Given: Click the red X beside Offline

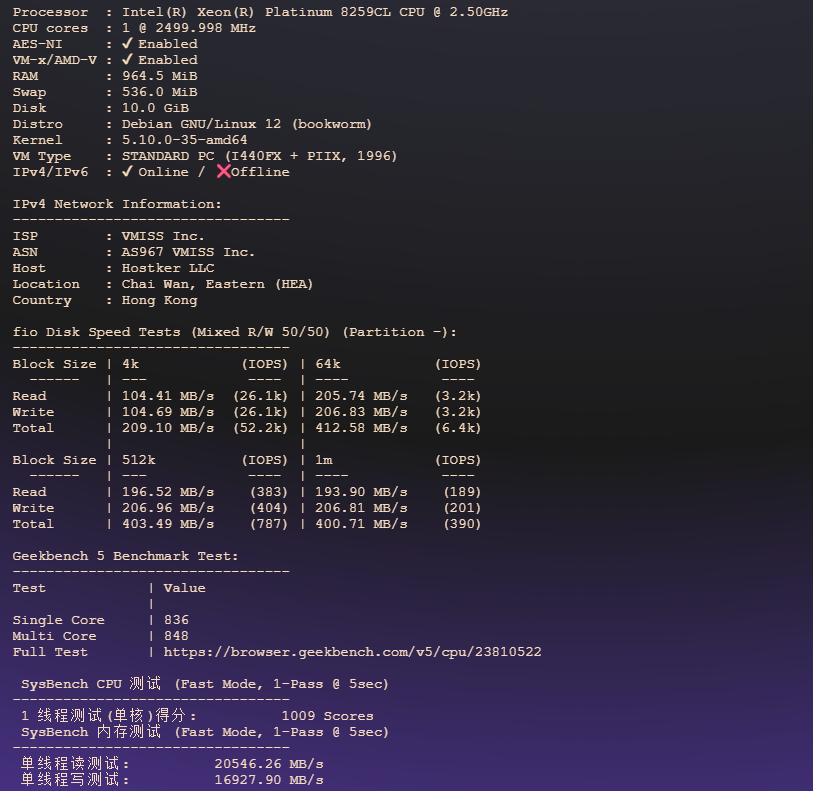Looking at the screenshot, I should (x=223, y=172).
